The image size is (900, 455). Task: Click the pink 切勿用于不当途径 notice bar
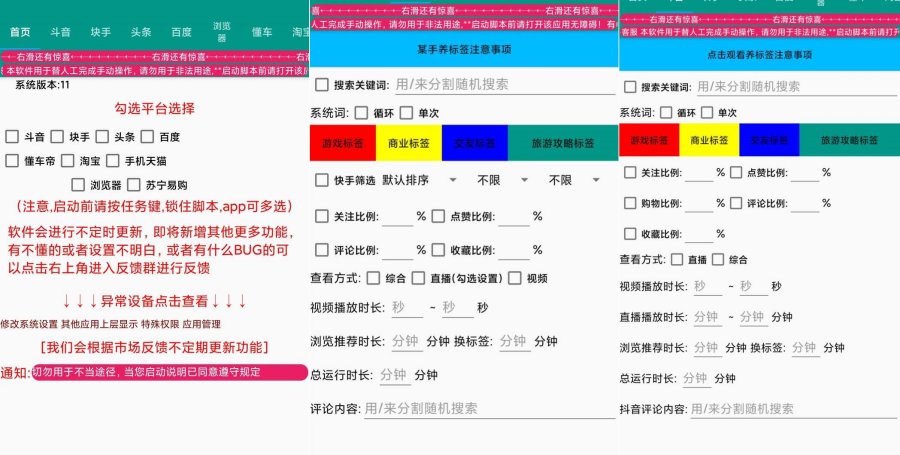170,372
